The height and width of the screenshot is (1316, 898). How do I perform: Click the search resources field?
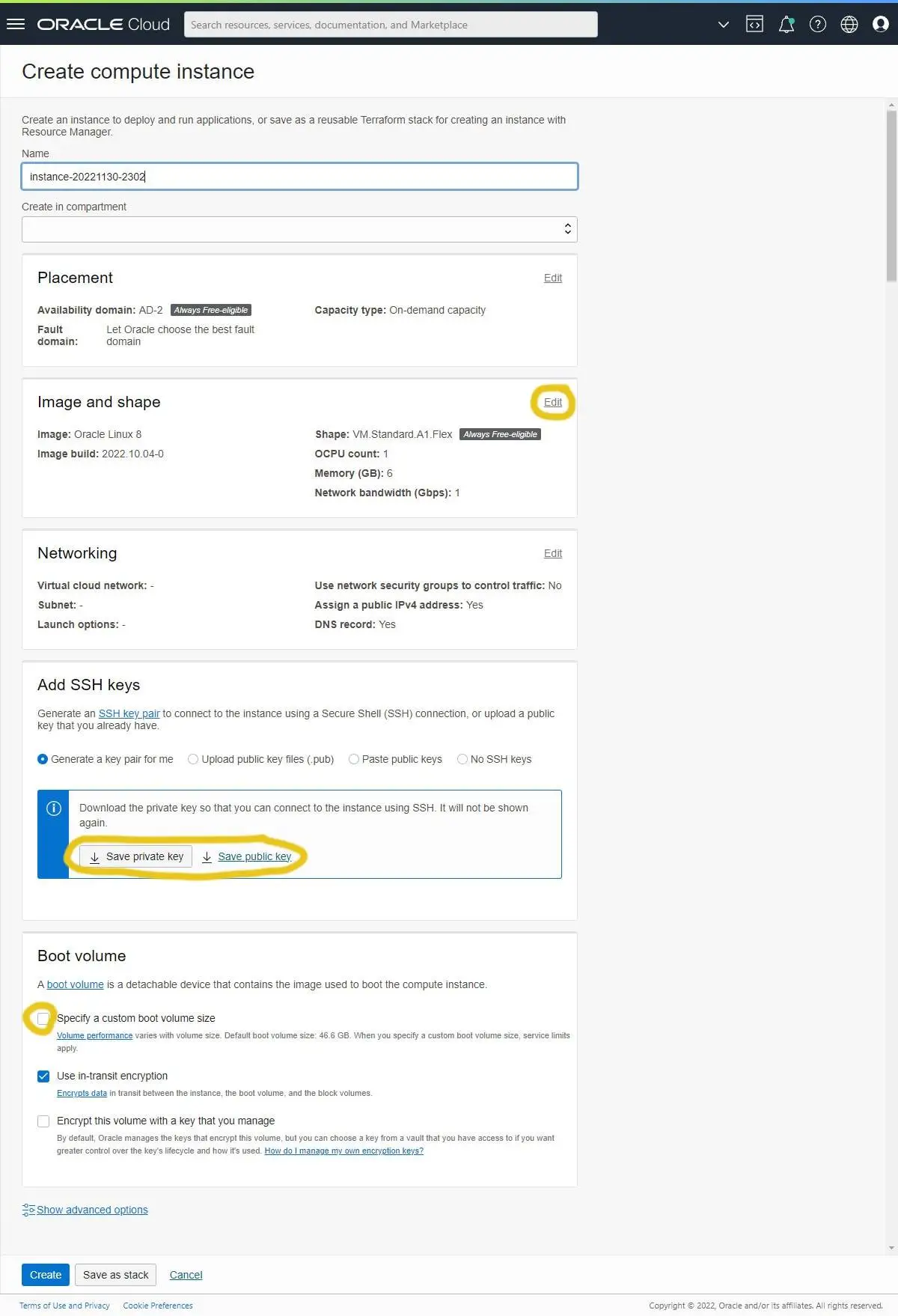point(391,24)
